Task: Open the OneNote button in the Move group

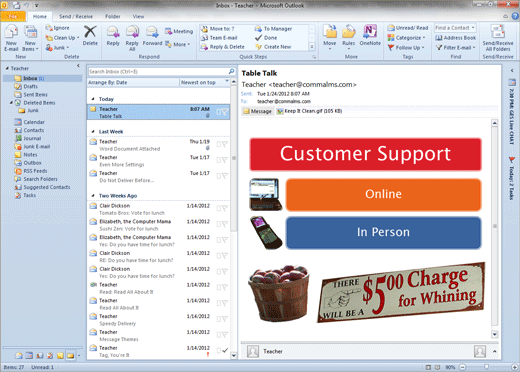Action: tap(370, 35)
